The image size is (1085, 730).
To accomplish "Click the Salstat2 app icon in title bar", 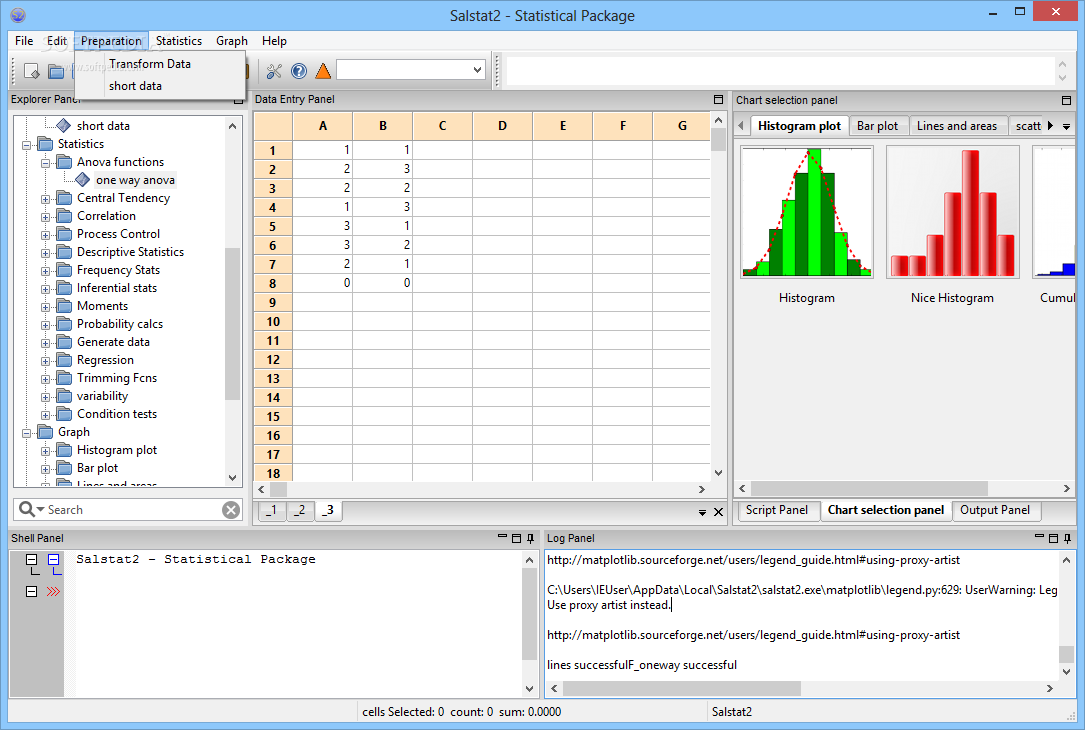I will 18,15.
